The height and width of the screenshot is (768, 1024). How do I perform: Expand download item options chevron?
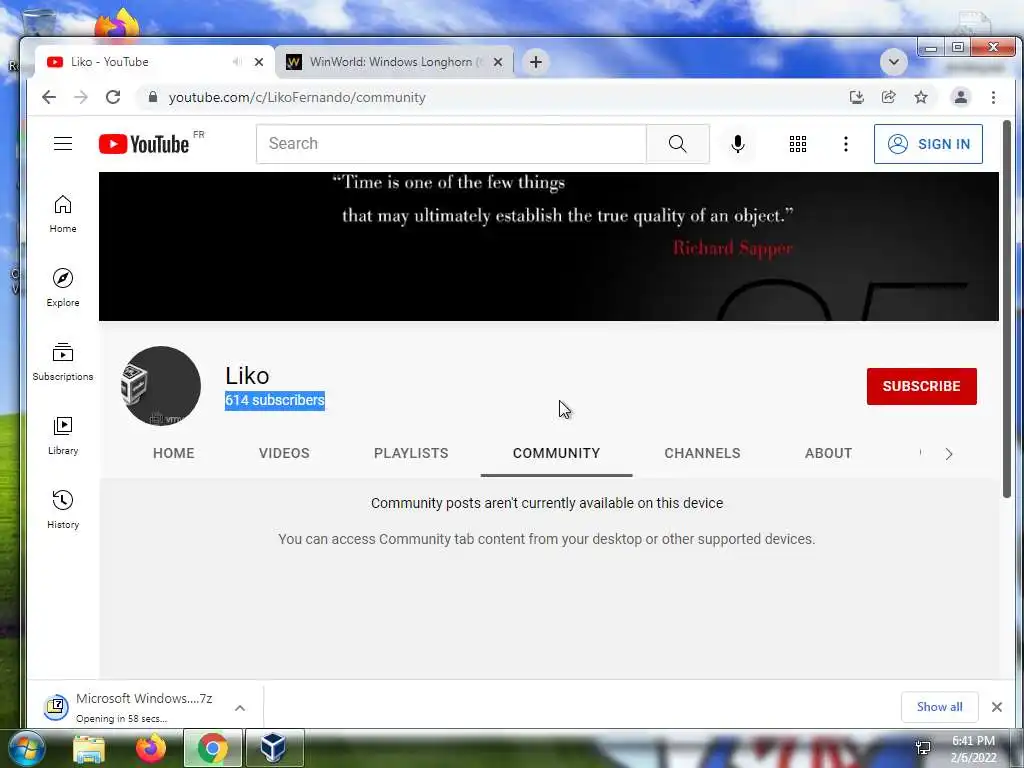click(240, 708)
